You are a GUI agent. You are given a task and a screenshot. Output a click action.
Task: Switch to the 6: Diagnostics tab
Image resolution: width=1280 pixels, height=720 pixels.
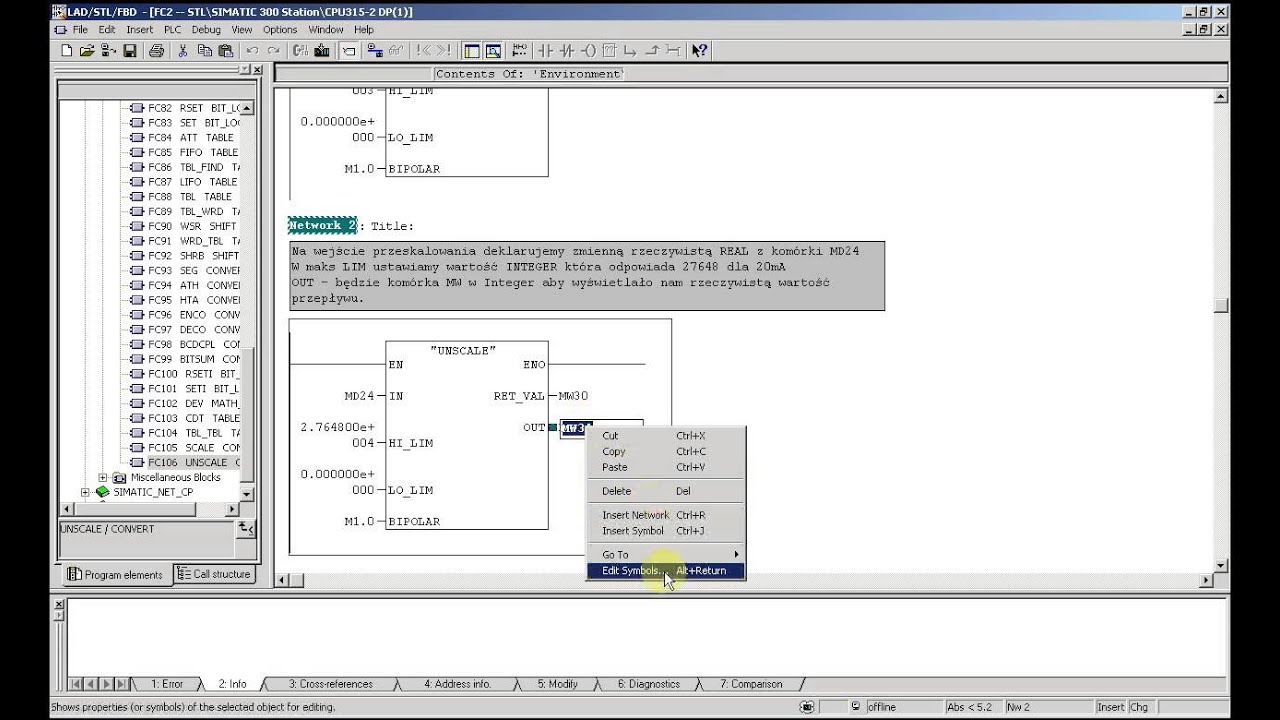[x=648, y=684]
